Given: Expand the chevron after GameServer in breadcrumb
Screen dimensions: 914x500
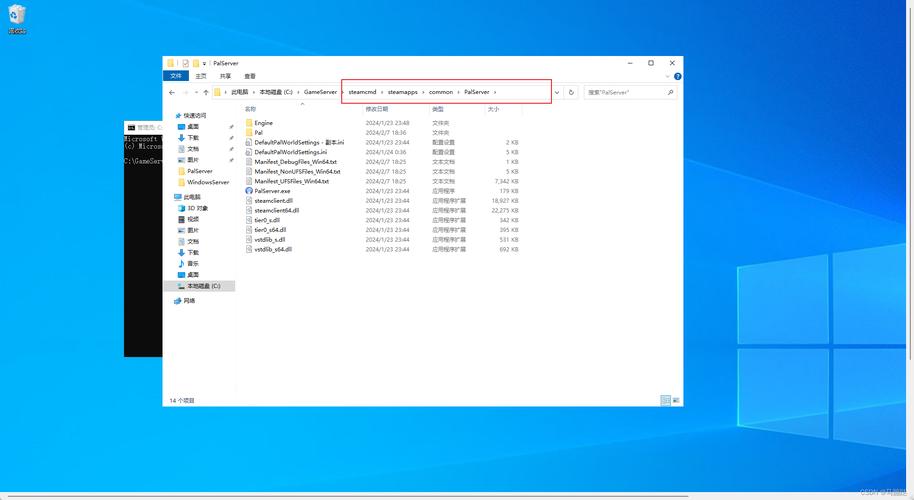Looking at the screenshot, I should coord(343,92).
